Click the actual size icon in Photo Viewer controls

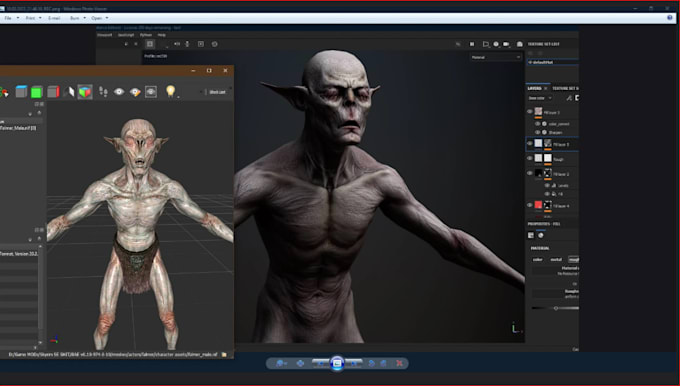(x=300, y=363)
